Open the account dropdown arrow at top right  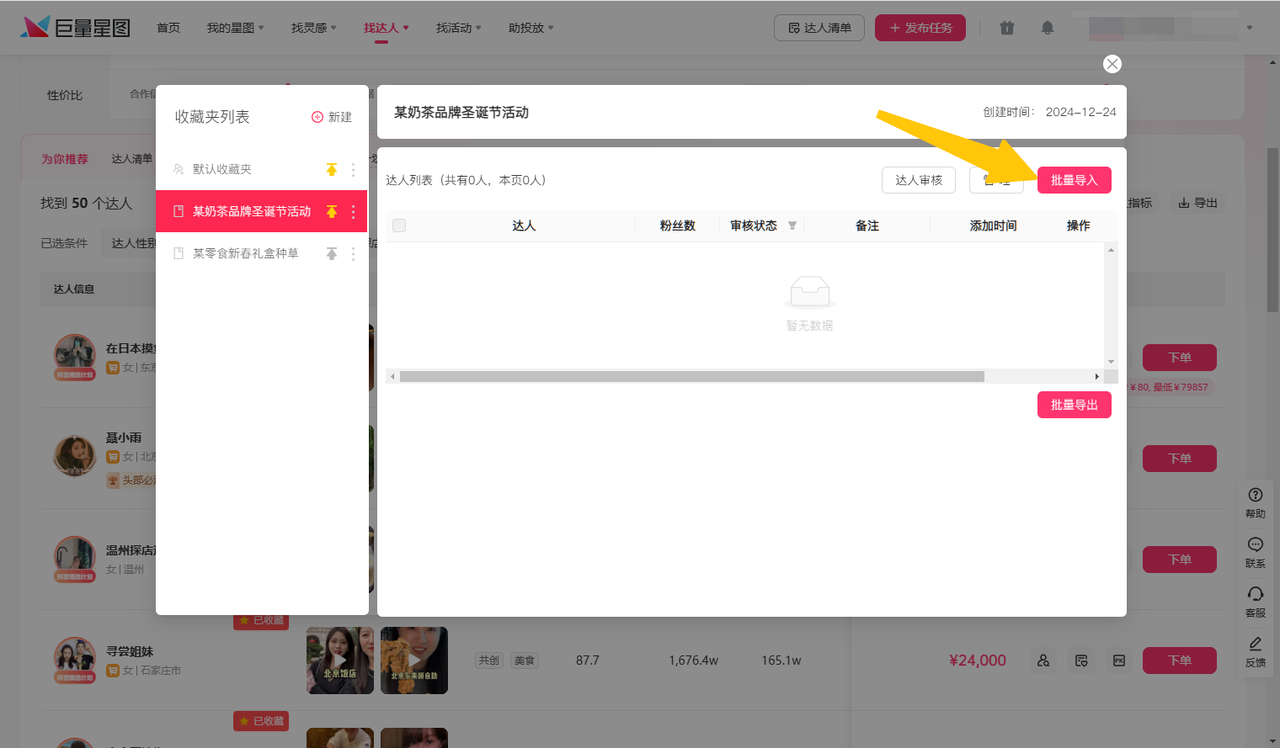[x=1250, y=28]
